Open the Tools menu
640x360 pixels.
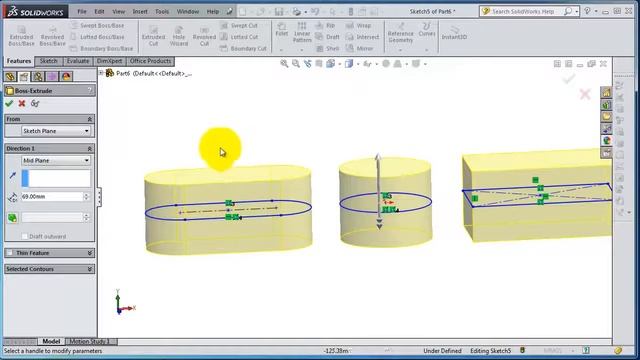click(162, 11)
